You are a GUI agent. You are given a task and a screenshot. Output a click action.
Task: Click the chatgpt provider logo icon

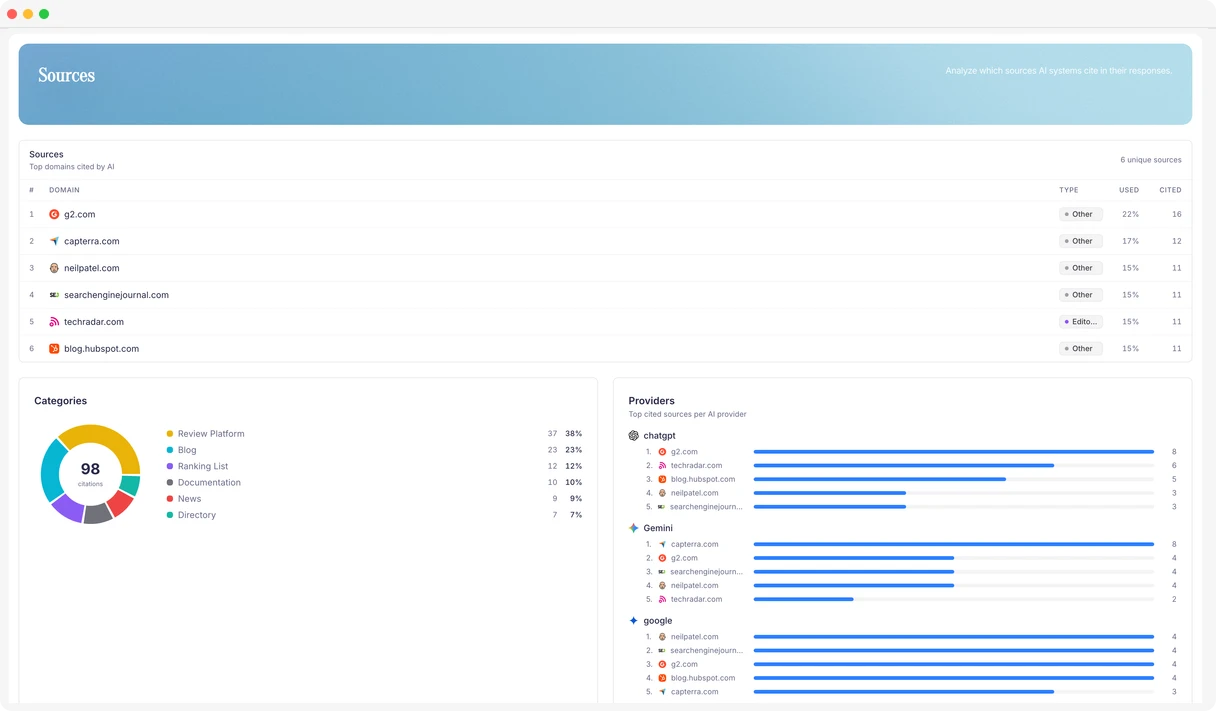[633, 436]
